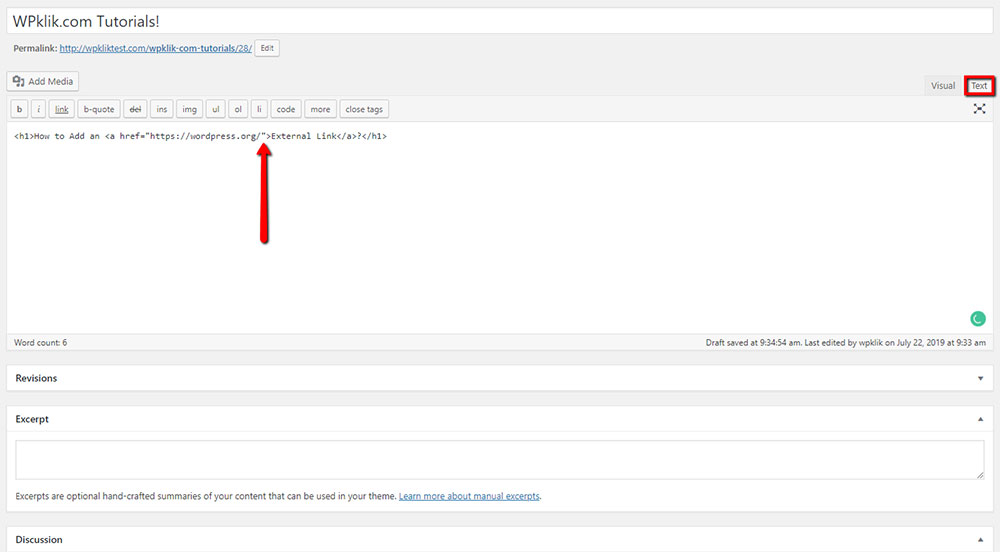Insert the more tag
Screen dimensions: 1000x552
coord(320,109)
